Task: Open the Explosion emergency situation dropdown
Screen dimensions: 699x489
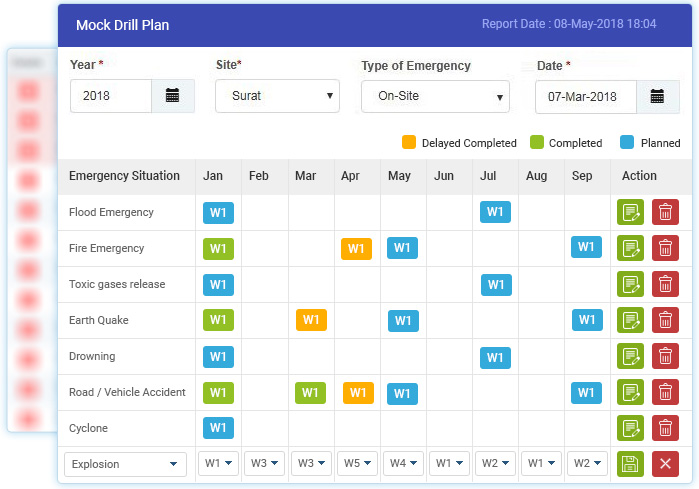Action: pyautogui.click(x=125, y=464)
